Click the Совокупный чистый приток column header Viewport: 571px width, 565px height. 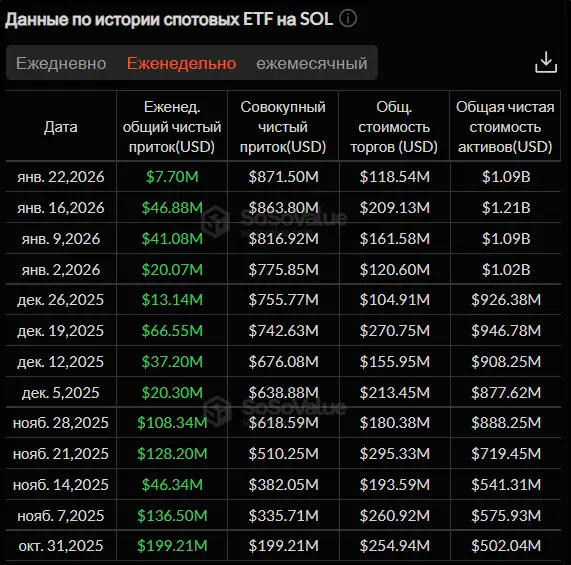pos(283,127)
